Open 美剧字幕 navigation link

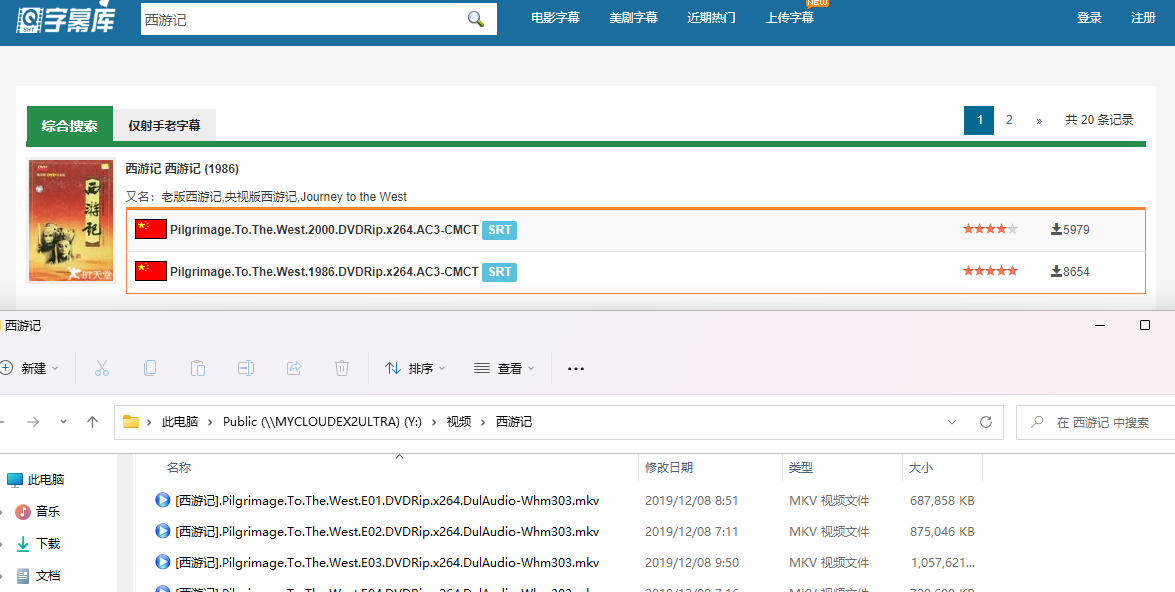click(x=633, y=18)
